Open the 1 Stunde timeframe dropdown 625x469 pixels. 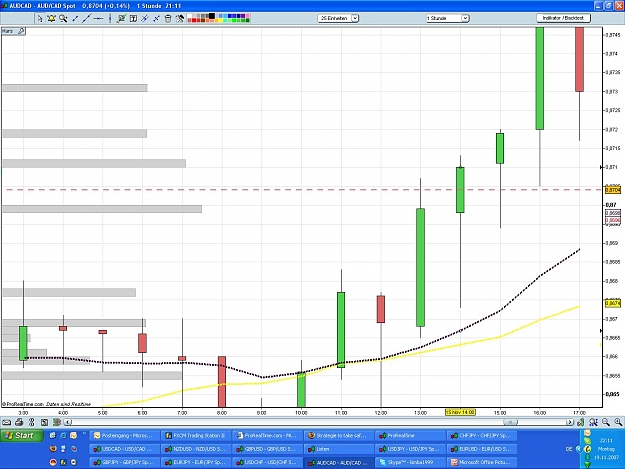click(447, 18)
